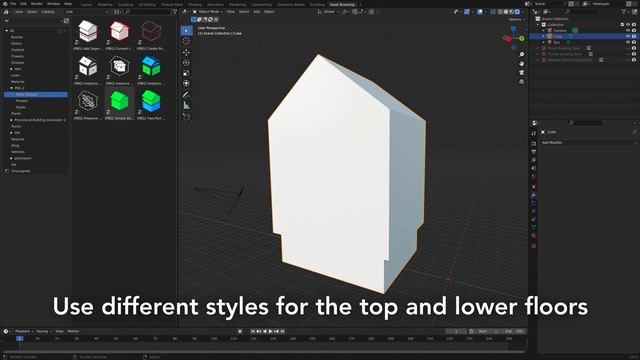Open the timeline Keying menu
640x360 pixels.
44,331
